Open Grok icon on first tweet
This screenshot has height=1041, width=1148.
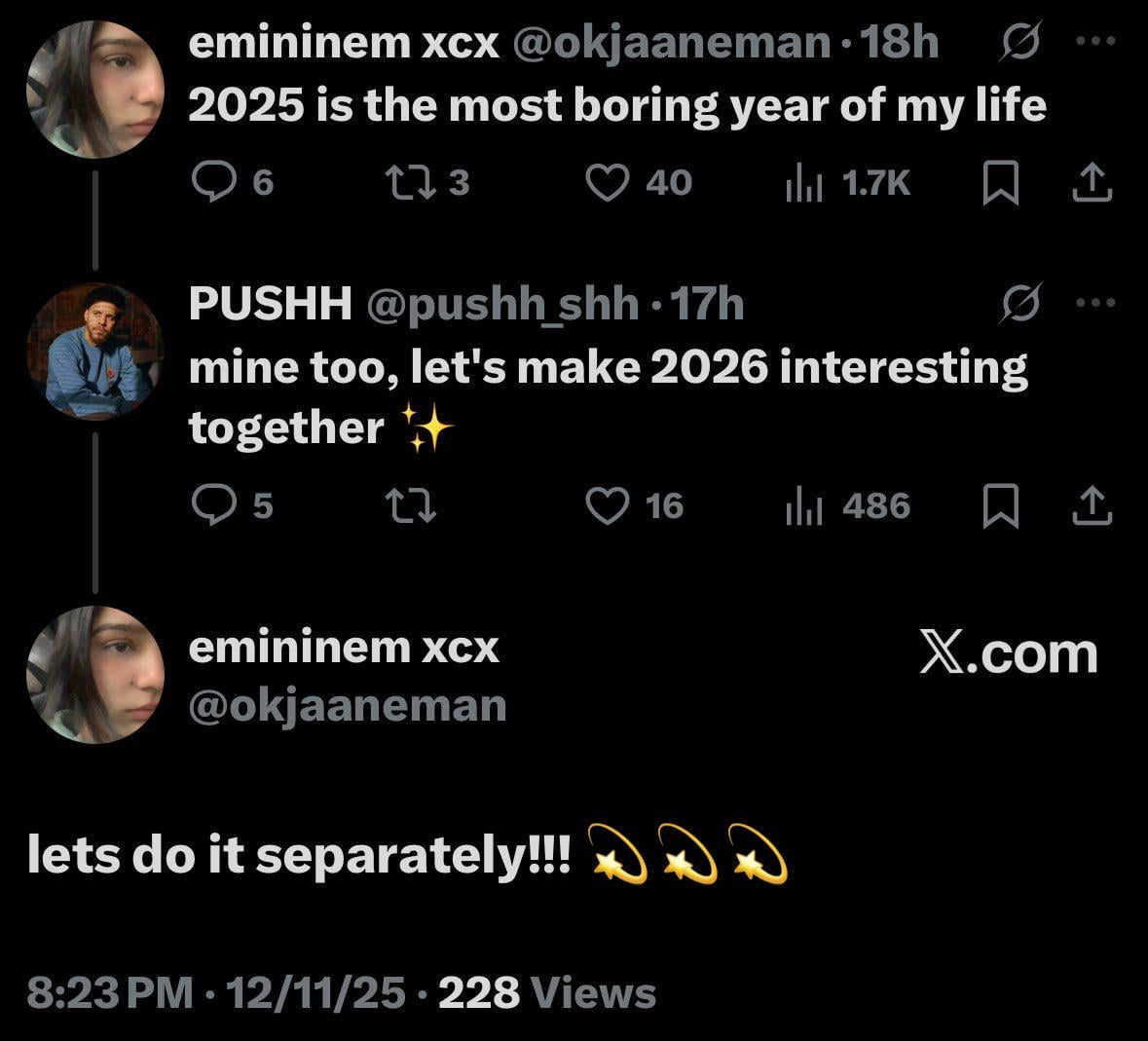click(1021, 45)
